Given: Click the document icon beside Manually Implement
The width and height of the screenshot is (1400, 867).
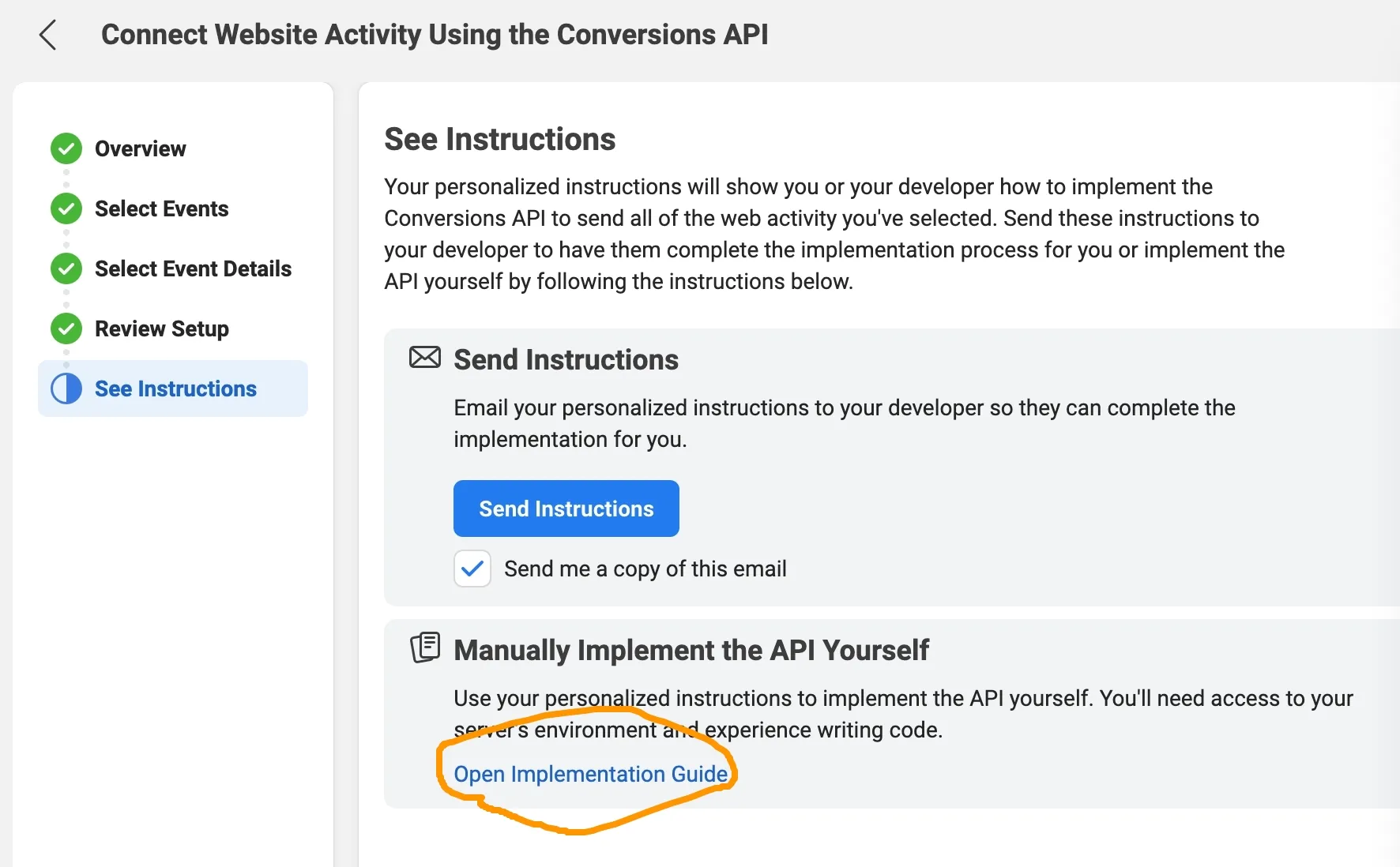Looking at the screenshot, I should 425,647.
